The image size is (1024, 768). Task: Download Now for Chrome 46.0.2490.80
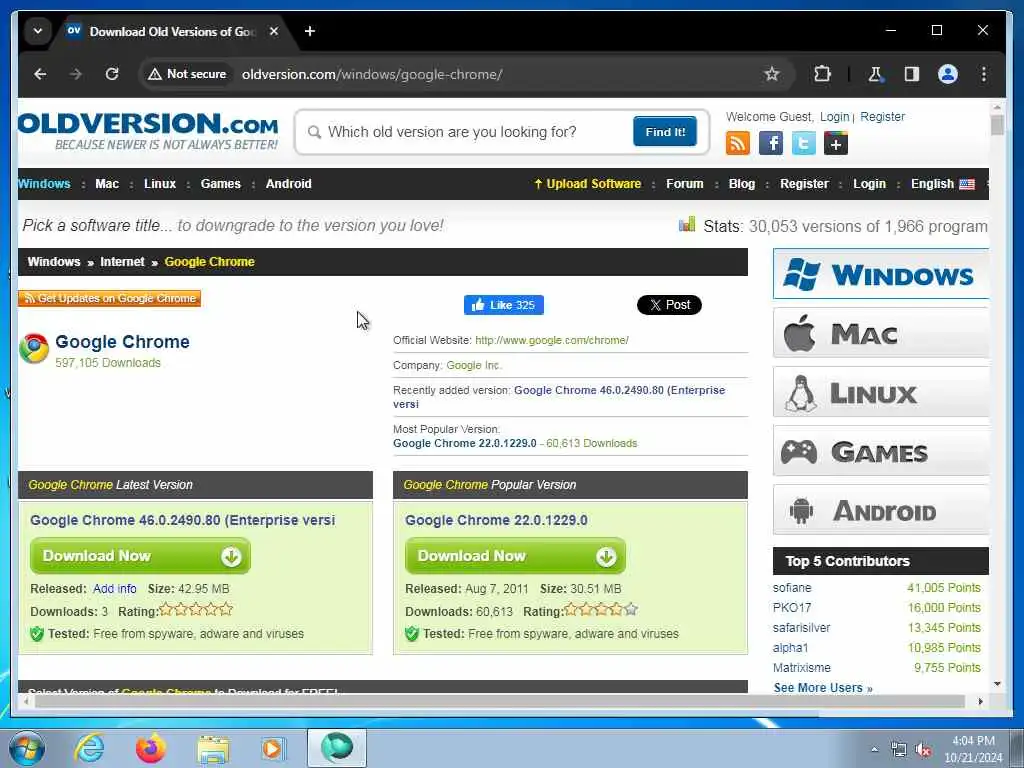[x=140, y=556]
